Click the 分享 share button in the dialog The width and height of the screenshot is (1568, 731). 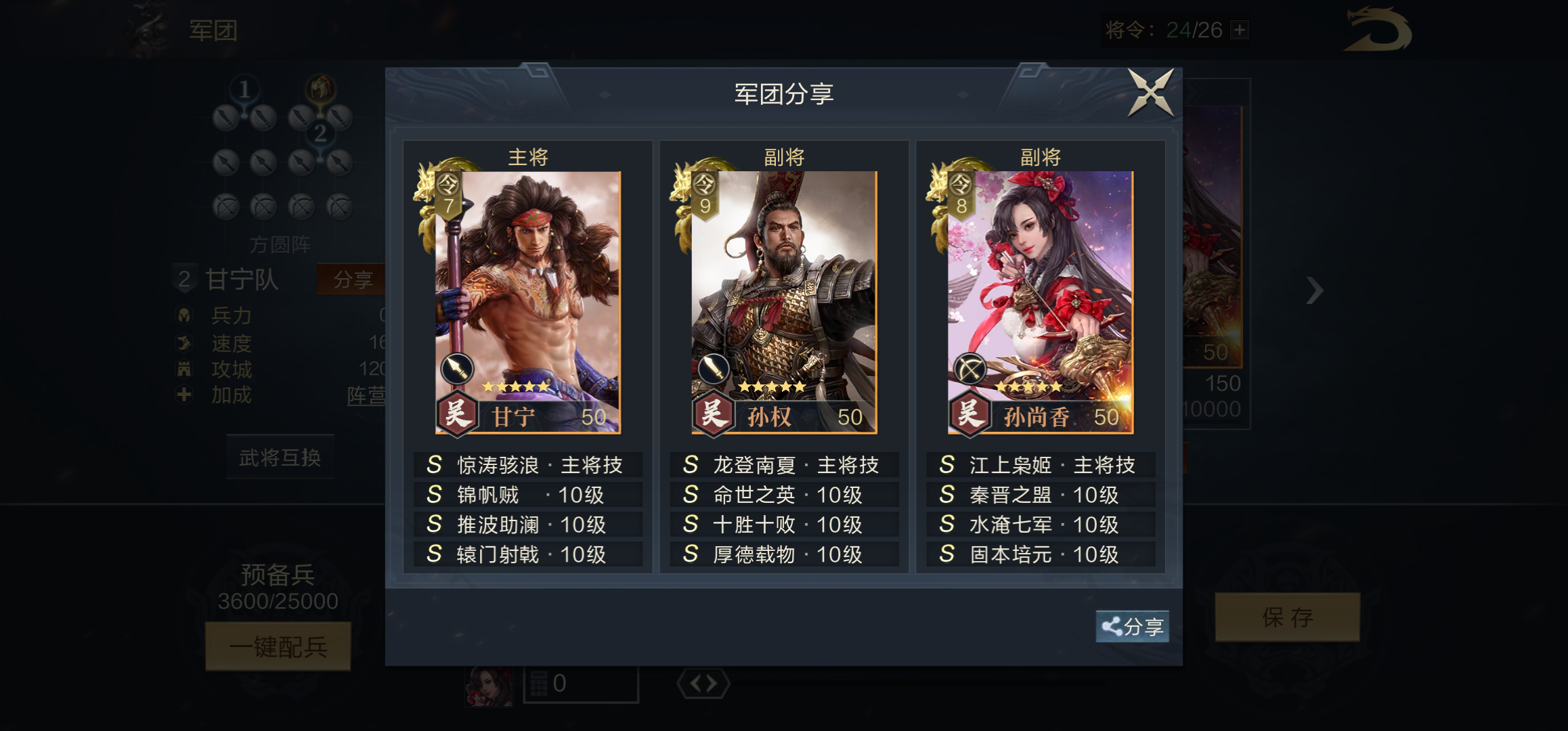1133,626
